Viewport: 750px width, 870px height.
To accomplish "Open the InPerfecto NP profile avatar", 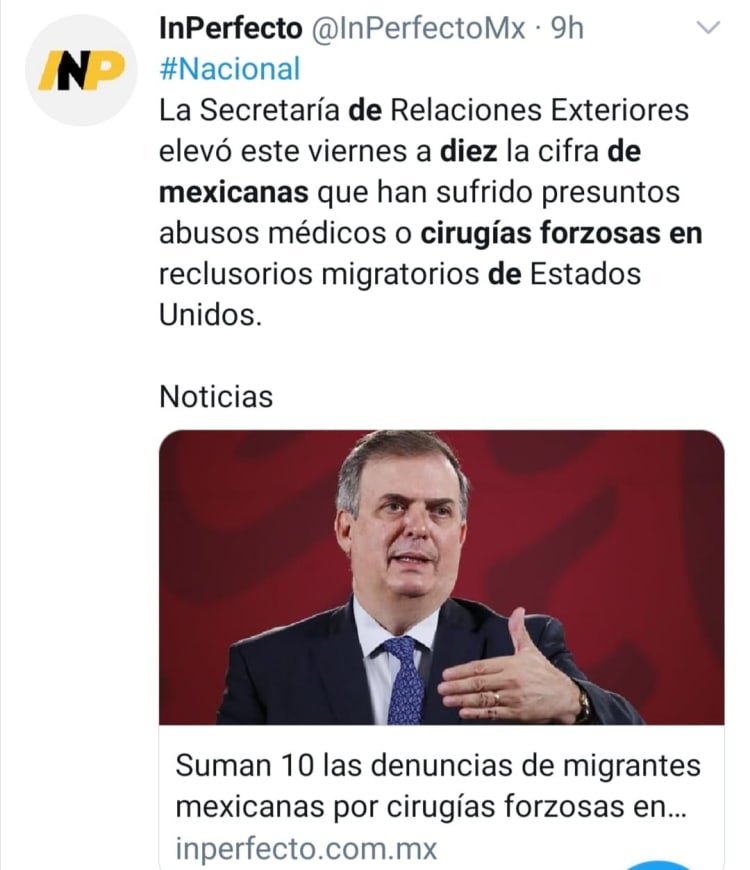I will pyautogui.click(x=80, y=70).
